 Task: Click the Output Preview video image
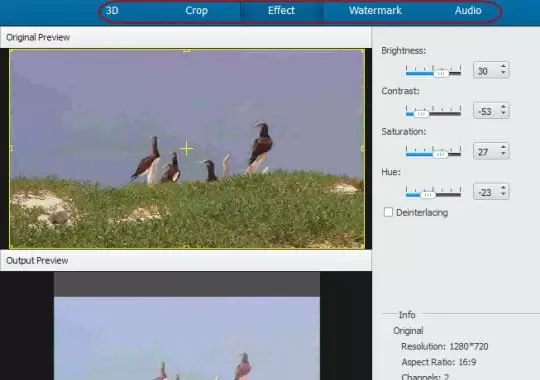pyautogui.click(x=187, y=338)
